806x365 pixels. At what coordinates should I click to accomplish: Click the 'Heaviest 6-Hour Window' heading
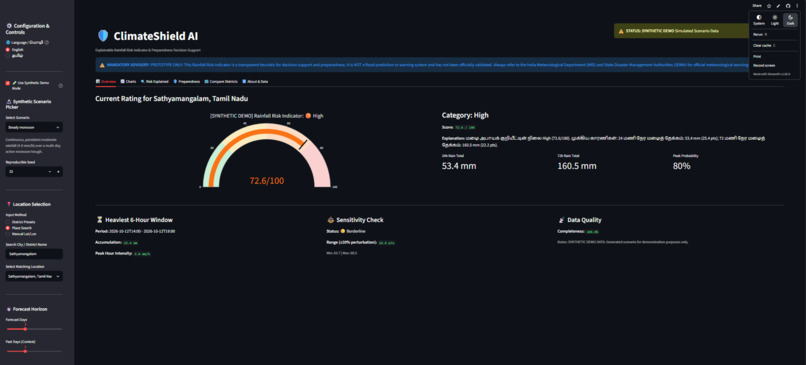134,220
